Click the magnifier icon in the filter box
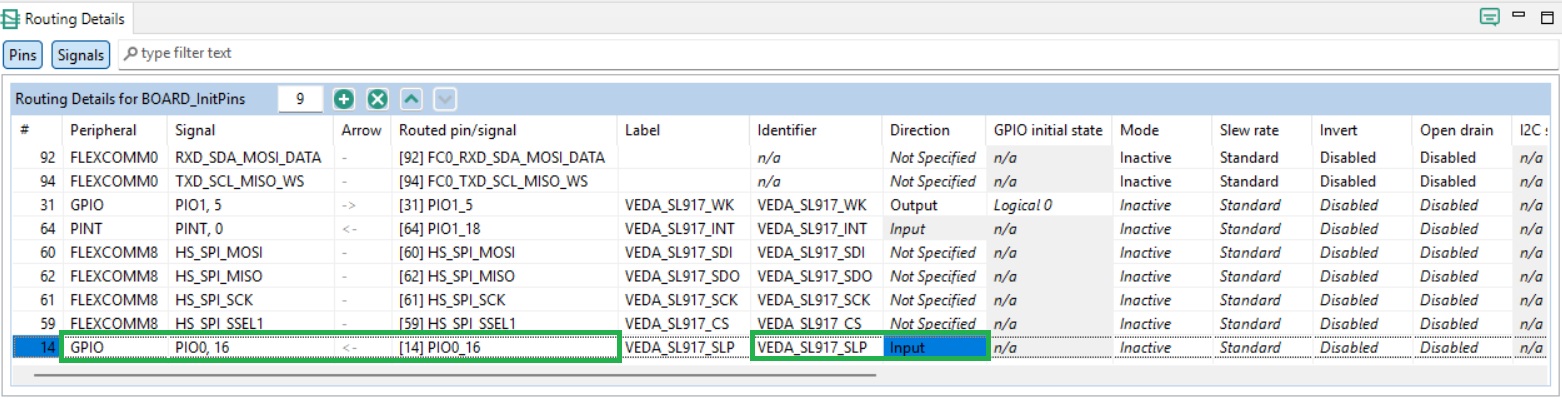The width and height of the screenshot is (1562, 399). pyautogui.click(x=130, y=54)
